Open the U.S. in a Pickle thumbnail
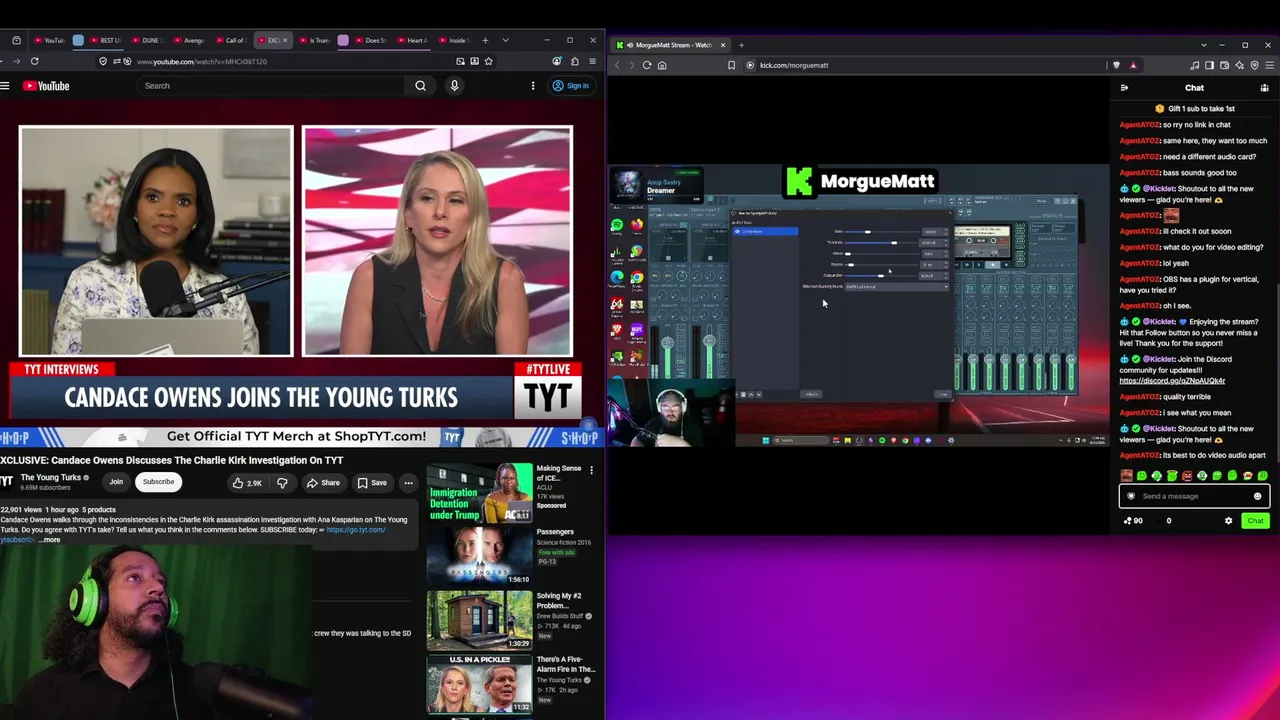 pyautogui.click(x=480, y=684)
